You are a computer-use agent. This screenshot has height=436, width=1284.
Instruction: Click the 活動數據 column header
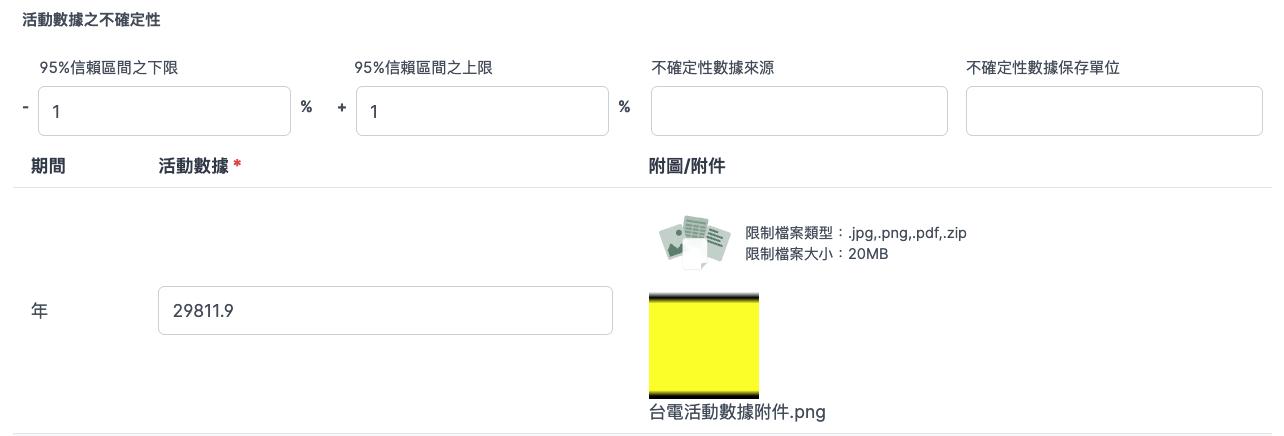pyautogui.click(x=193, y=166)
